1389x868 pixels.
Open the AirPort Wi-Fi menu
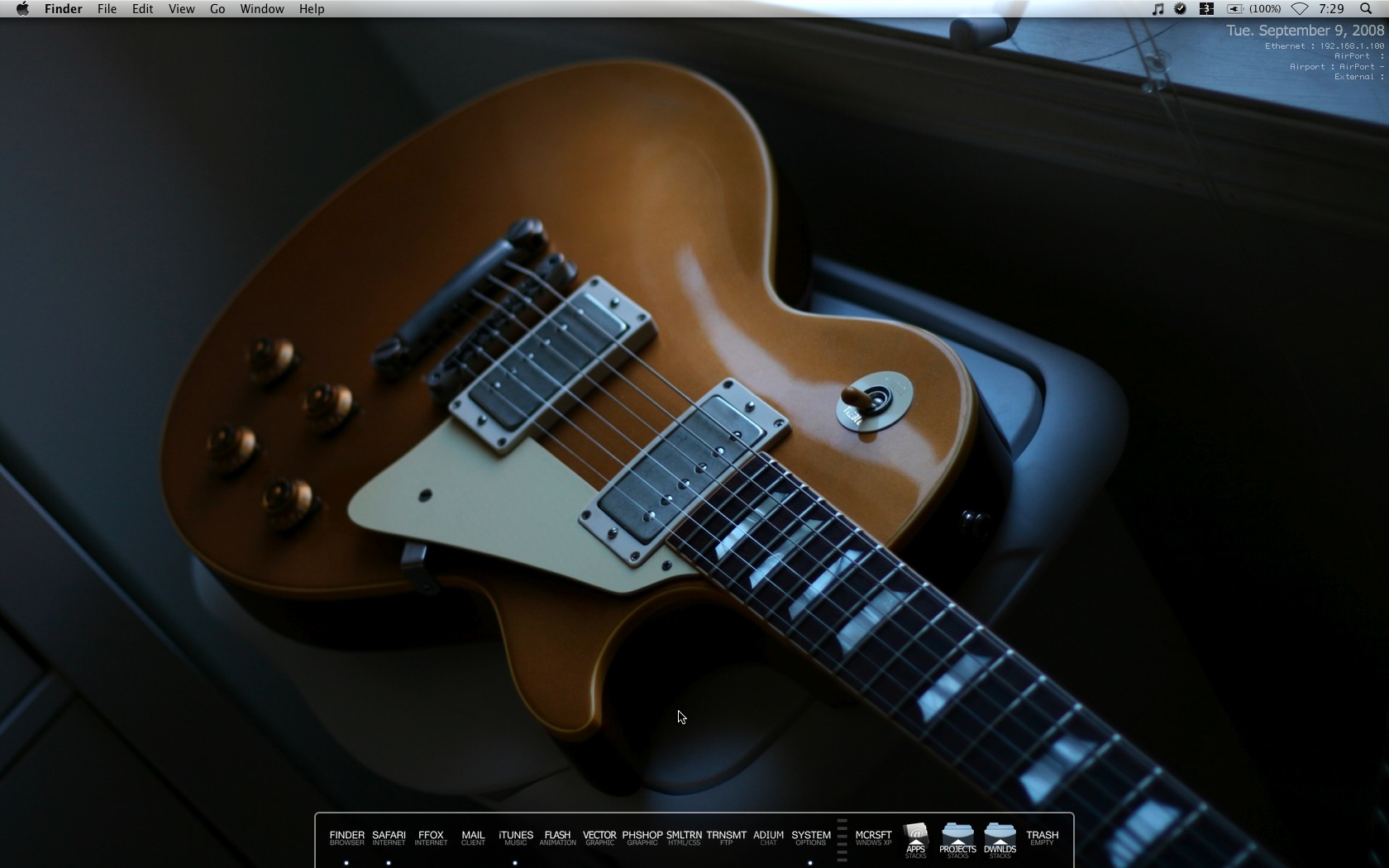tap(1300, 9)
